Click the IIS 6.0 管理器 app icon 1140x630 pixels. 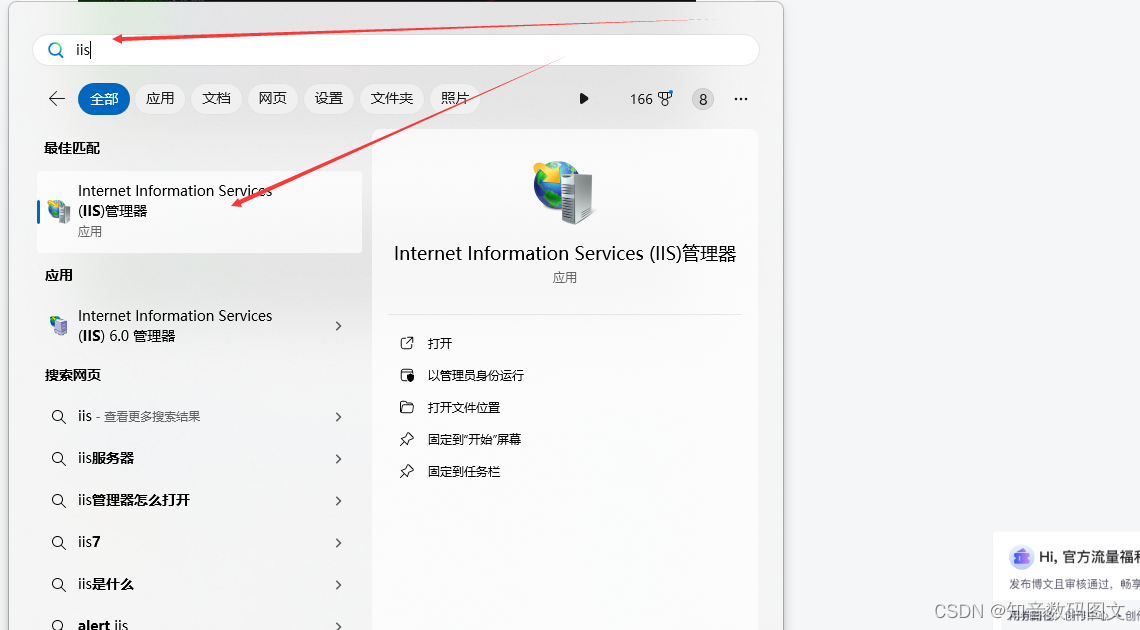pos(59,326)
